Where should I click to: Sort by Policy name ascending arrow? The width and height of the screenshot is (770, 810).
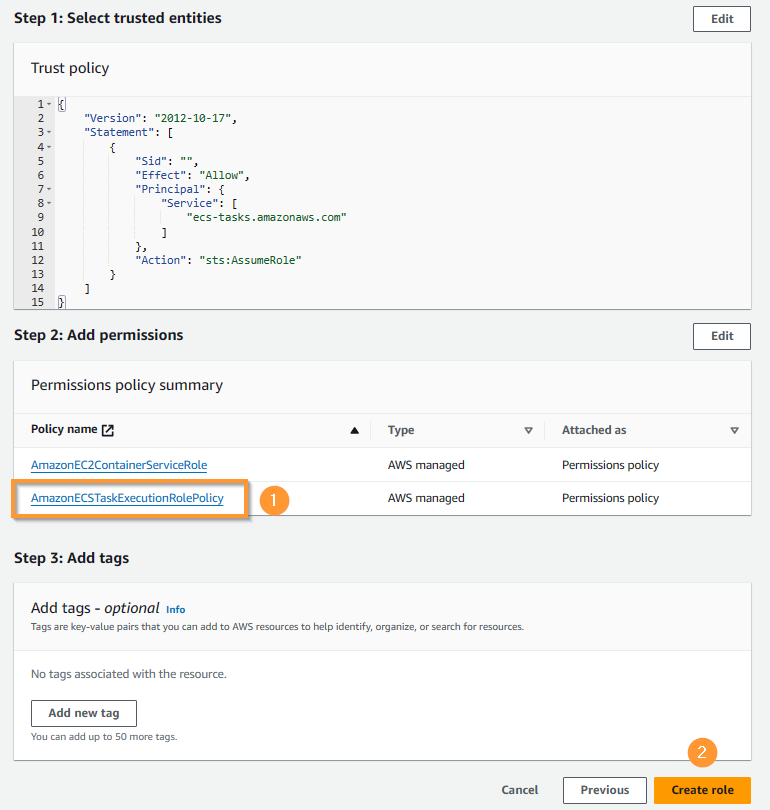click(x=354, y=430)
